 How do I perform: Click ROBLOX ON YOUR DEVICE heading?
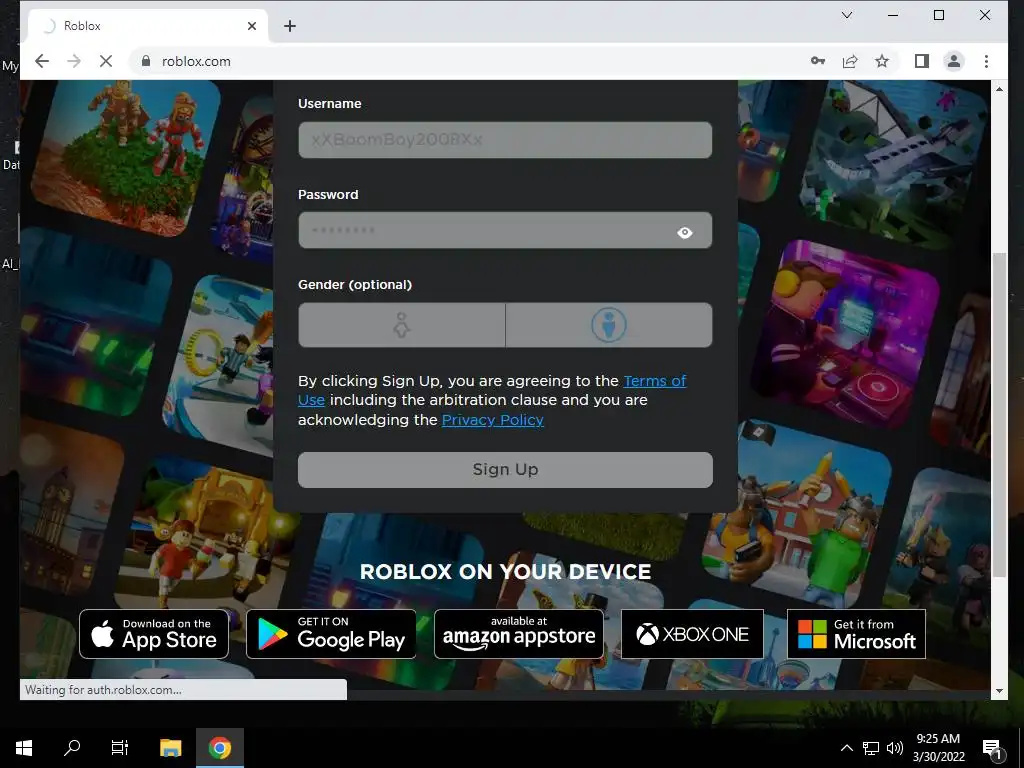(505, 572)
